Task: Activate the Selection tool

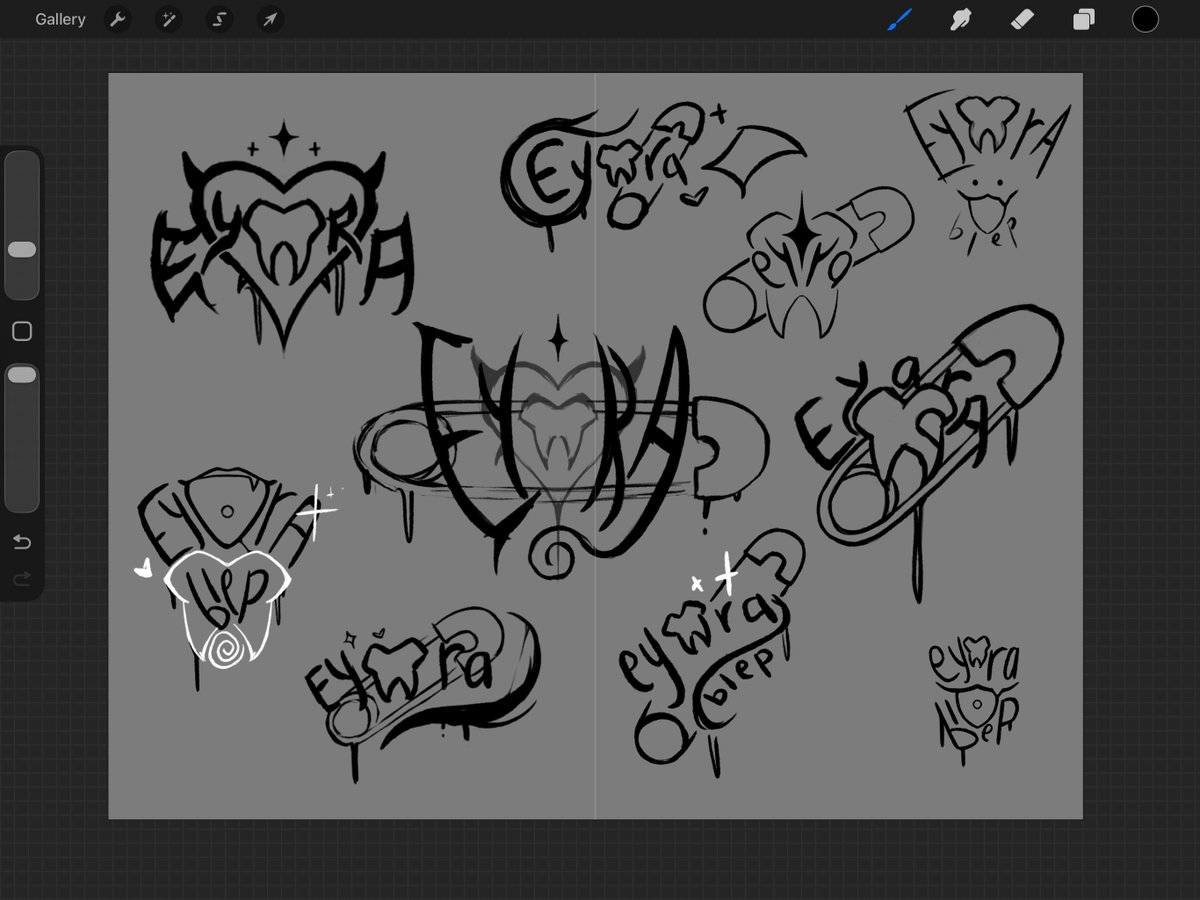Action: click(219, 19)
